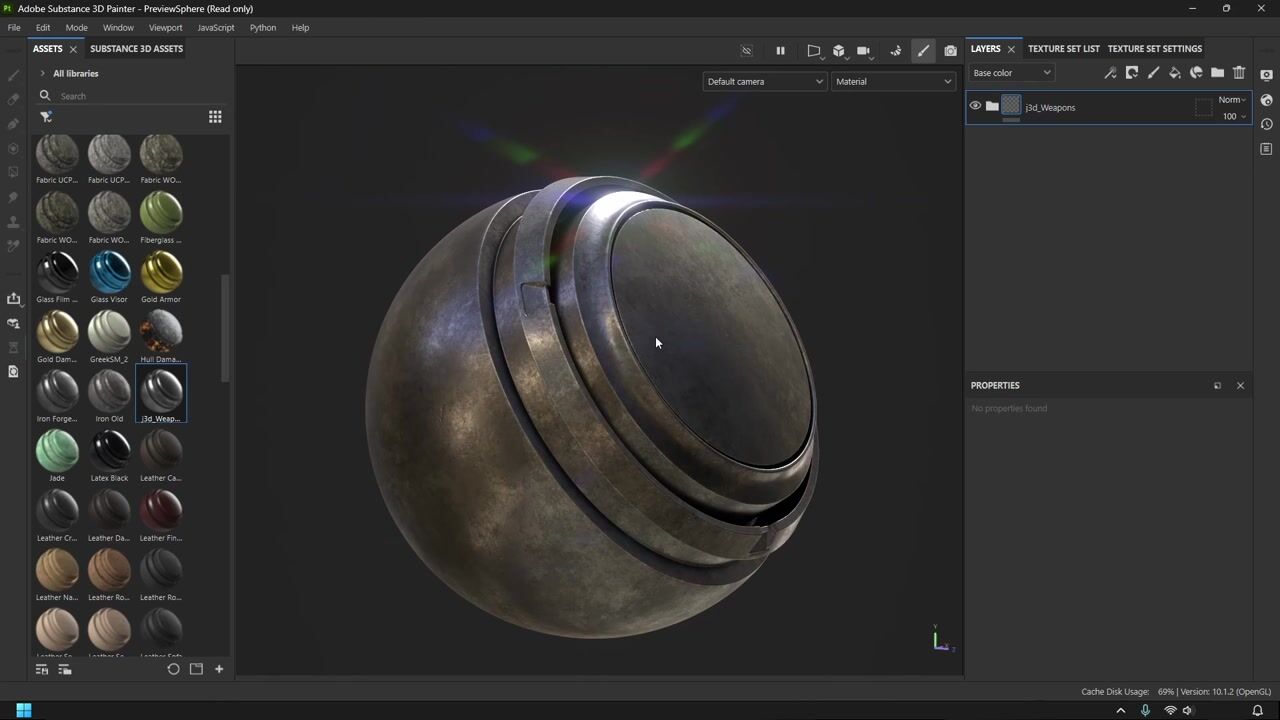
Task: Add a fill layer with the paint bucket icon
Action: (1175, 72)
